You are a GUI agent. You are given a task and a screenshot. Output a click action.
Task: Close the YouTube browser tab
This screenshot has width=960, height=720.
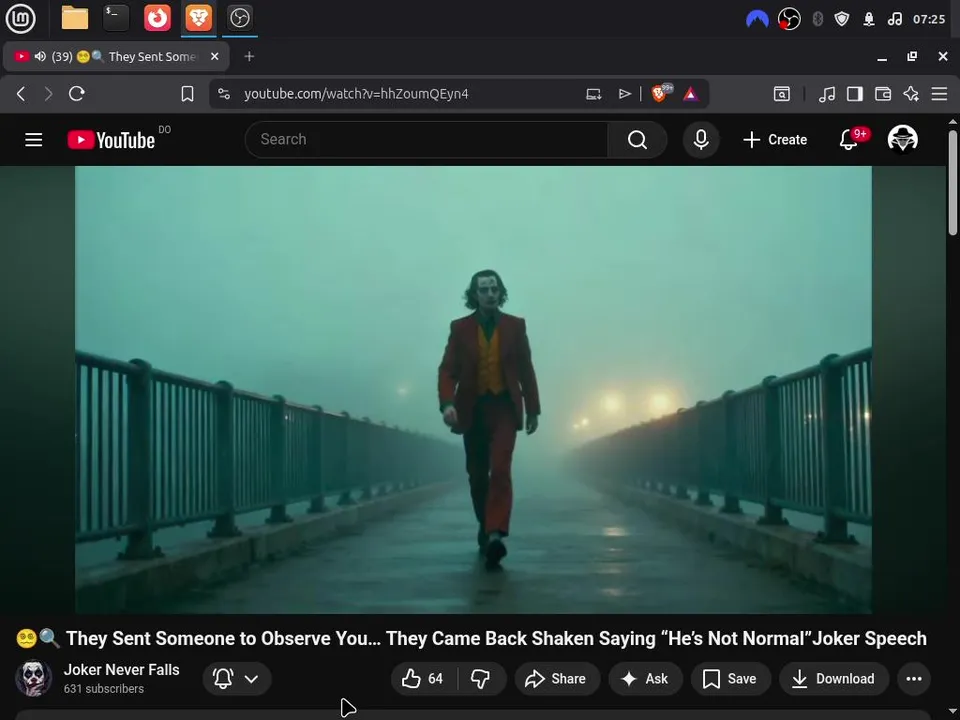[x=214, y=56]
